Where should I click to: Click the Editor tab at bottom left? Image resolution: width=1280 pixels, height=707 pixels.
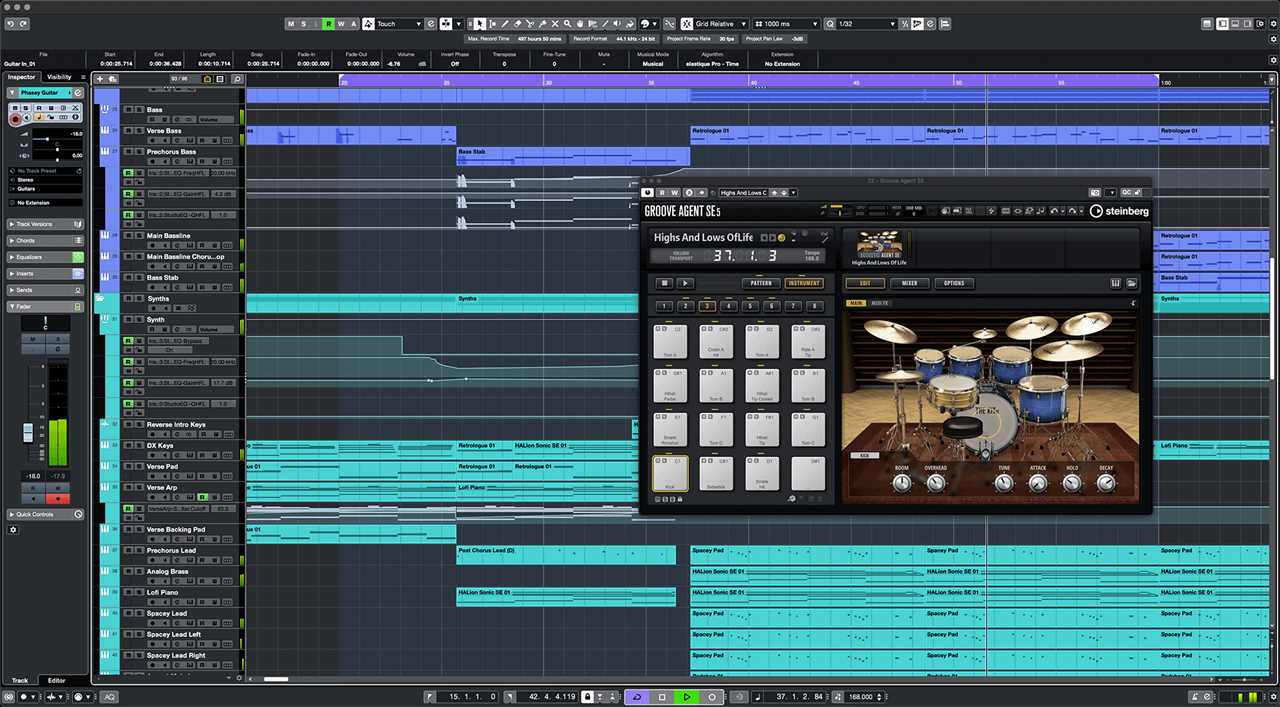(56, 680)
